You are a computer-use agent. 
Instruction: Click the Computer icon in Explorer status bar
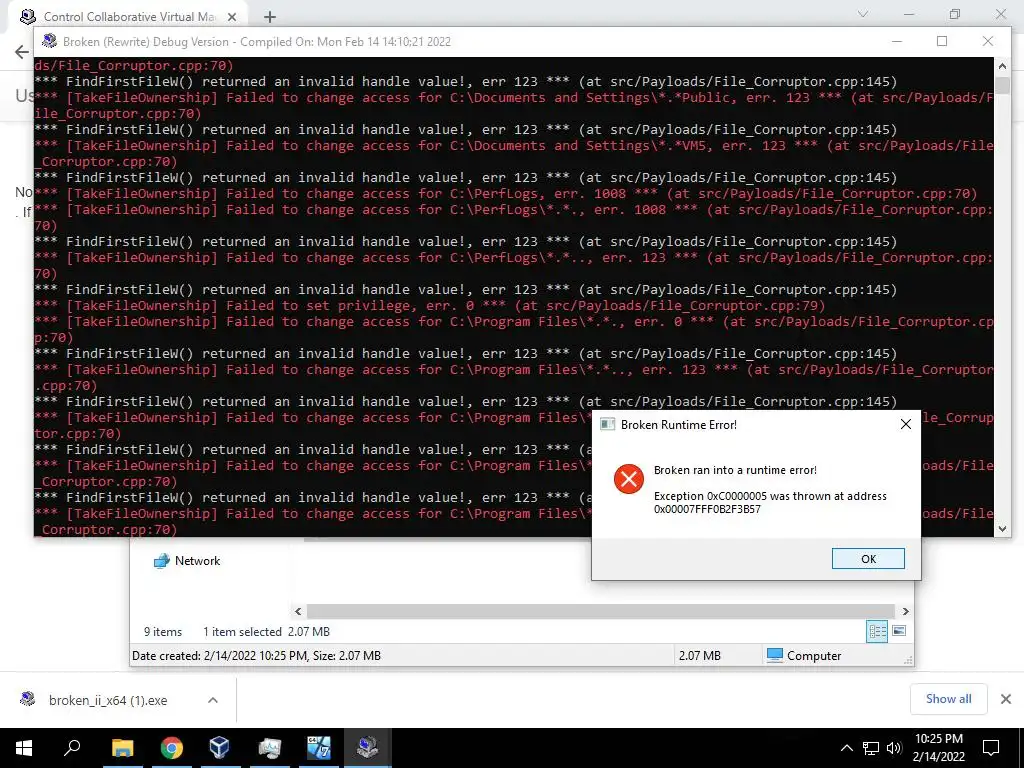point(775,655)
